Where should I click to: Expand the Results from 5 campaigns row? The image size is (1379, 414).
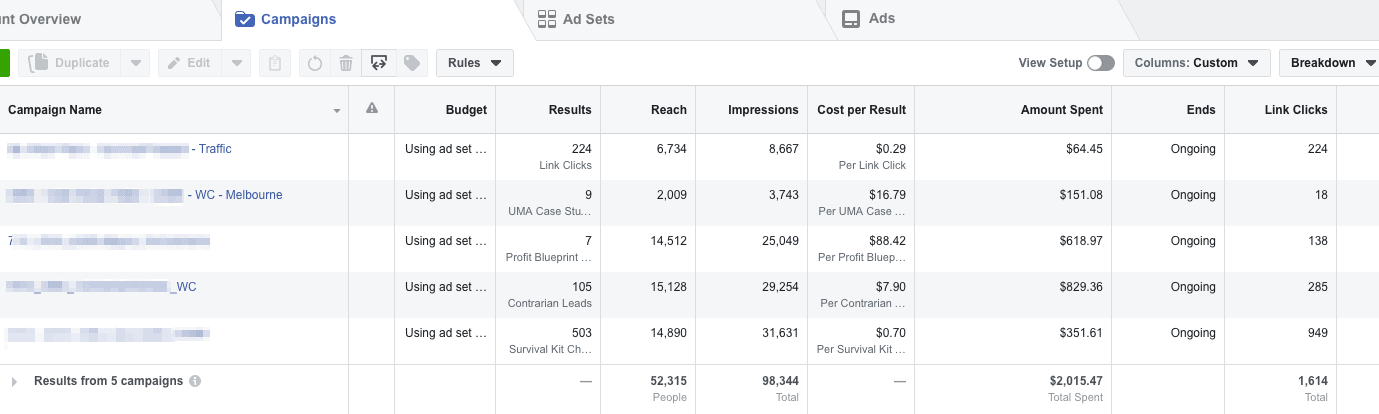point(14,381)
